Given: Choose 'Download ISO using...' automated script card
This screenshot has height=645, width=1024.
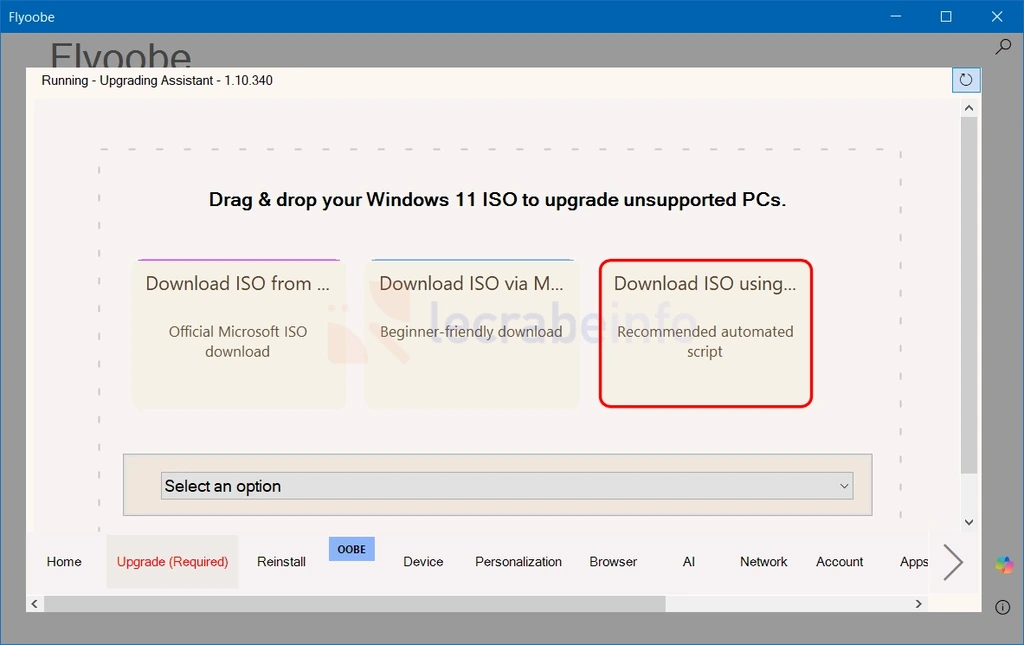Looking at the screenshot, I should [705, 334].
